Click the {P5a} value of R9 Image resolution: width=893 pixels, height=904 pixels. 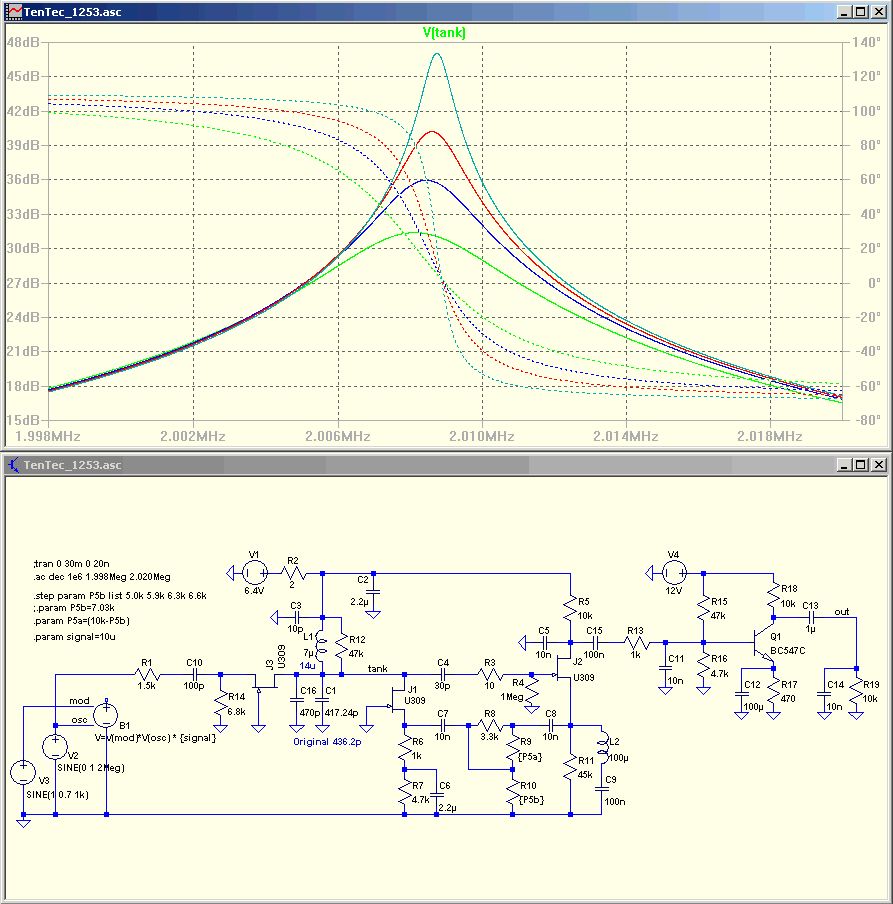click(x=530, y=756)
